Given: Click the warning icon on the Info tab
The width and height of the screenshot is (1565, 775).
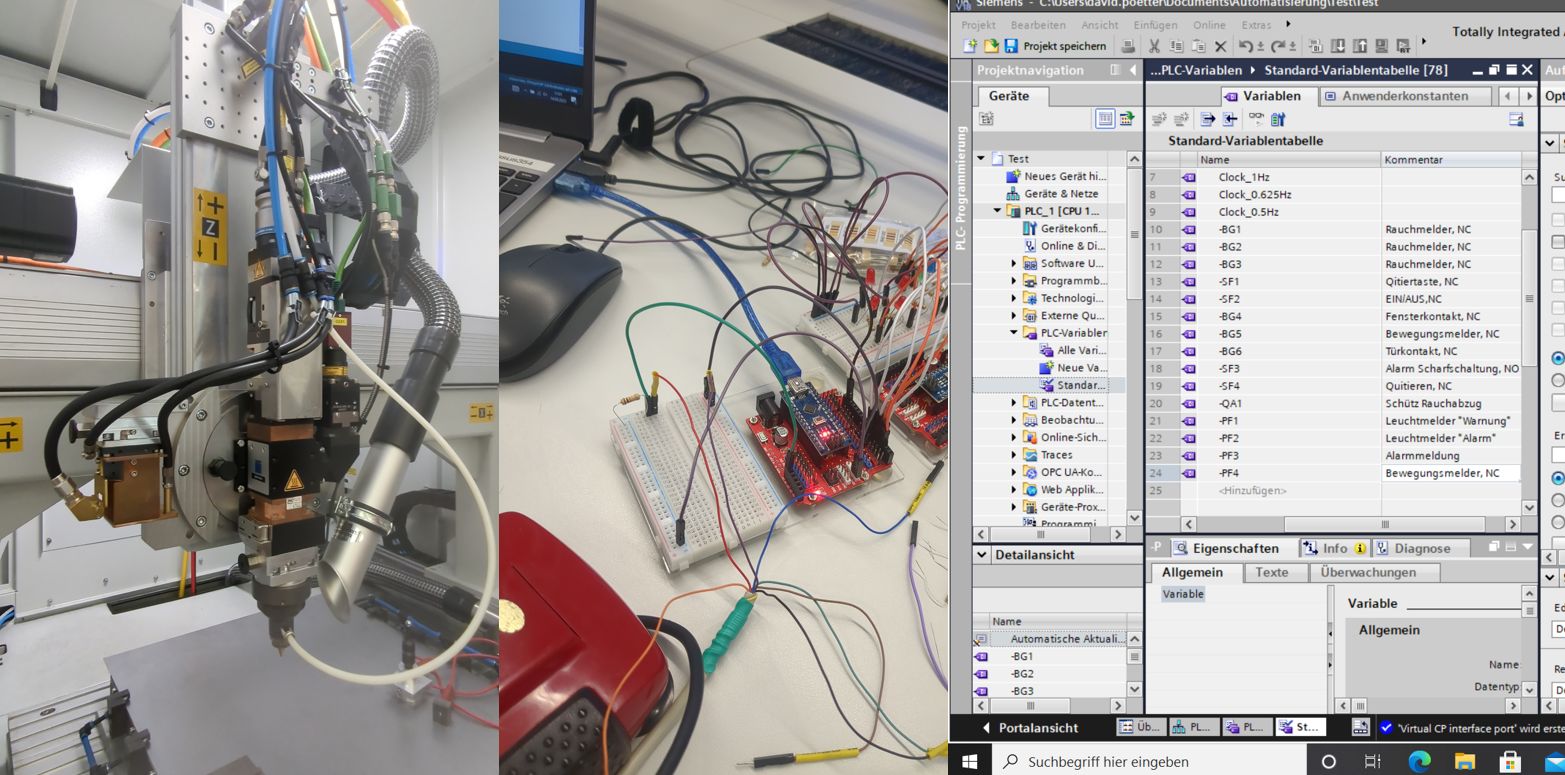Looking at the screenshot, I should pyautogui.click(x=1360, y=549).
